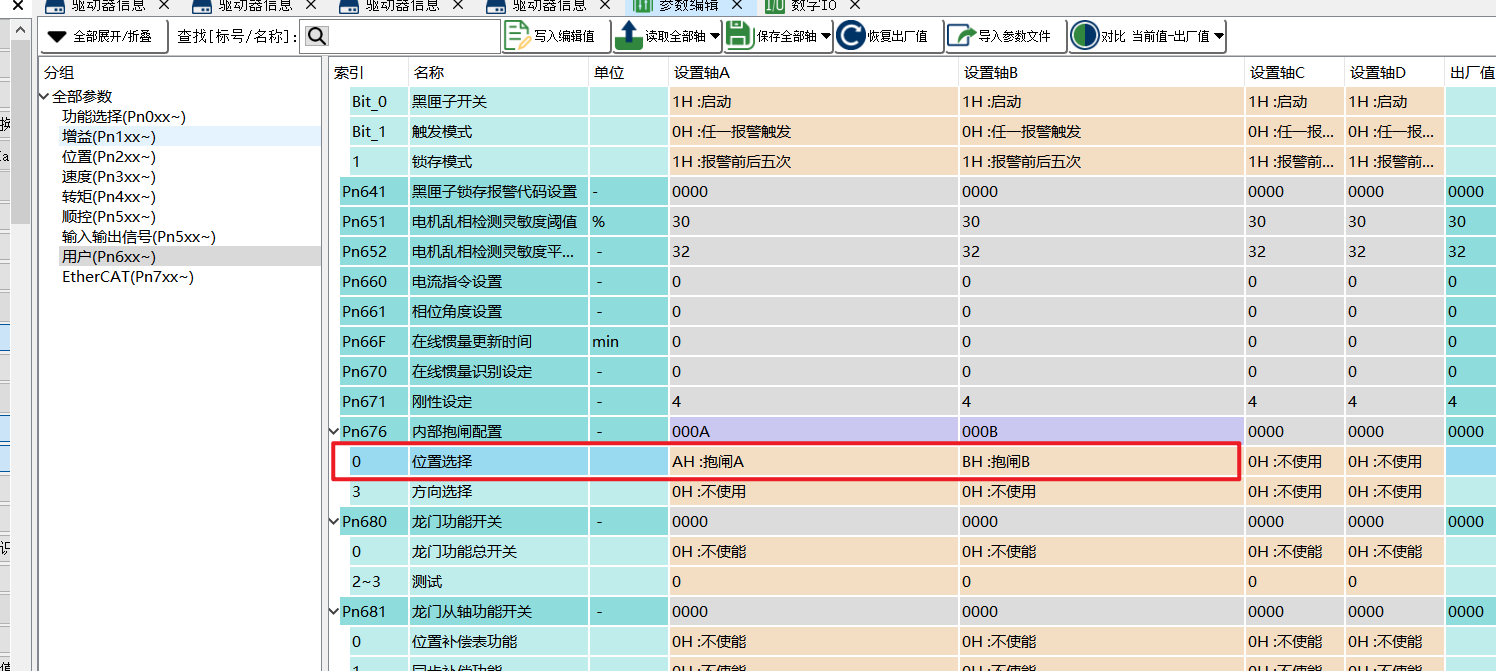Open the 保存全部轴 dropdown arrow
The width and height of the screenshot is (1496, 671).
tap(825, 37)
